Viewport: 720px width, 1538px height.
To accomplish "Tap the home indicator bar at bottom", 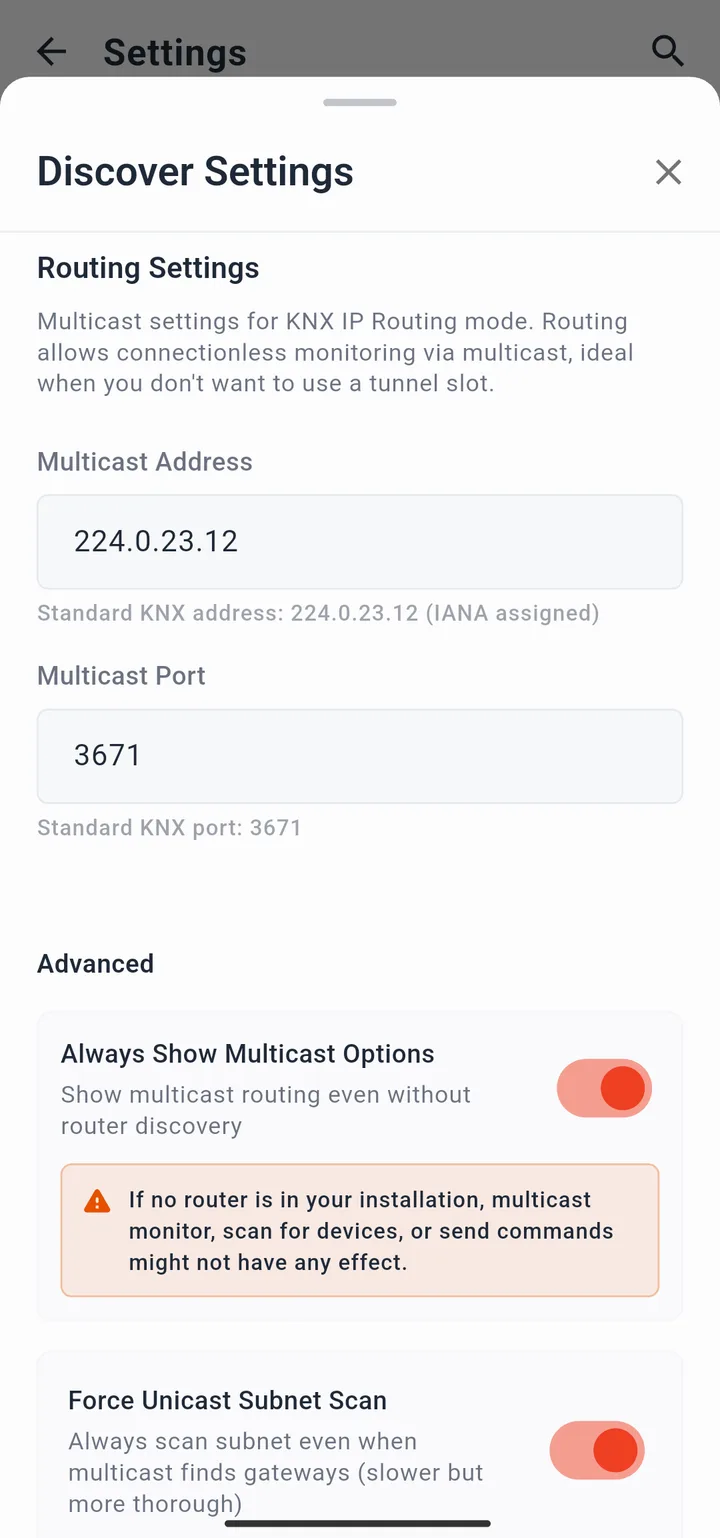I will click(358, 1524).
